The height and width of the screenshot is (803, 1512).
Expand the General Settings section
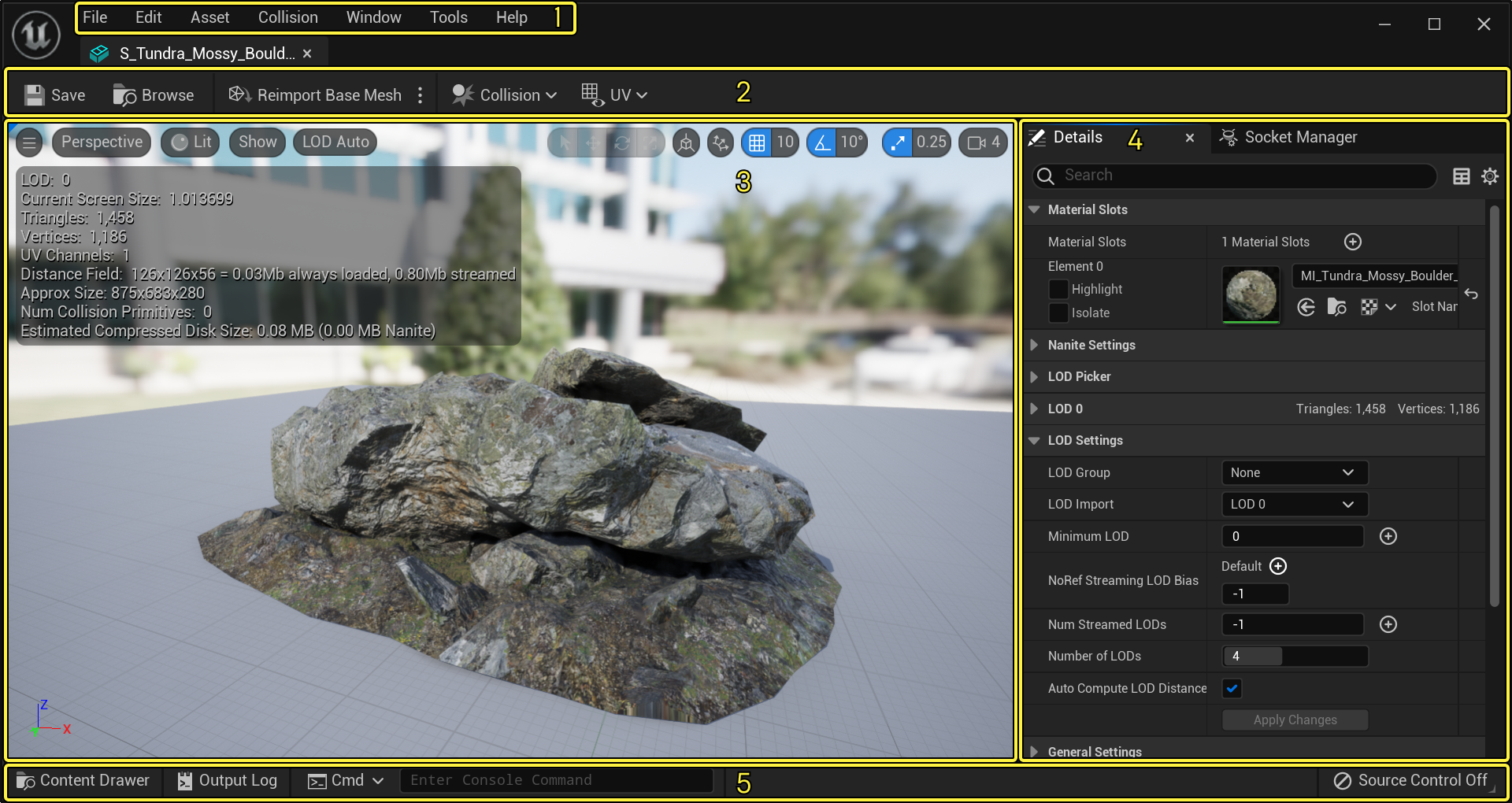point(1034,752)
